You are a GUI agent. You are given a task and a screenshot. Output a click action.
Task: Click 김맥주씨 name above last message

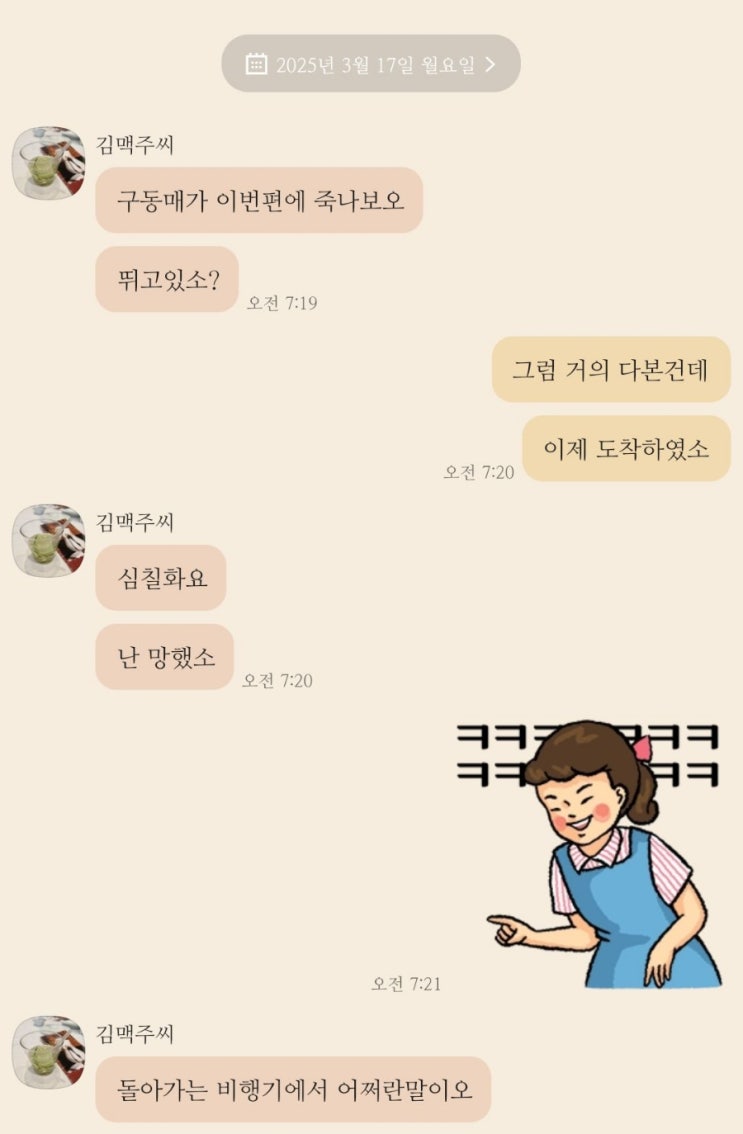click(135, 1033)
